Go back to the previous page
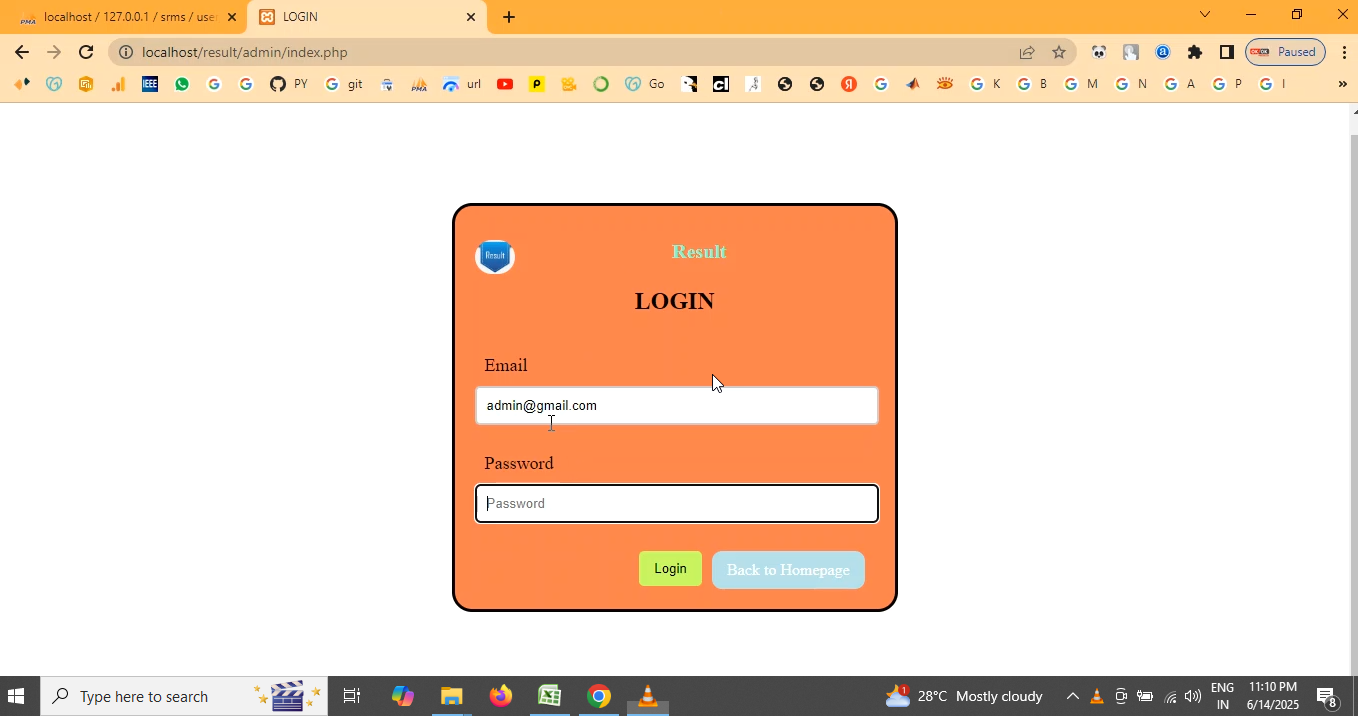Screen dimensions: 1358x716 pyautogui.click(x=22, y=52)
